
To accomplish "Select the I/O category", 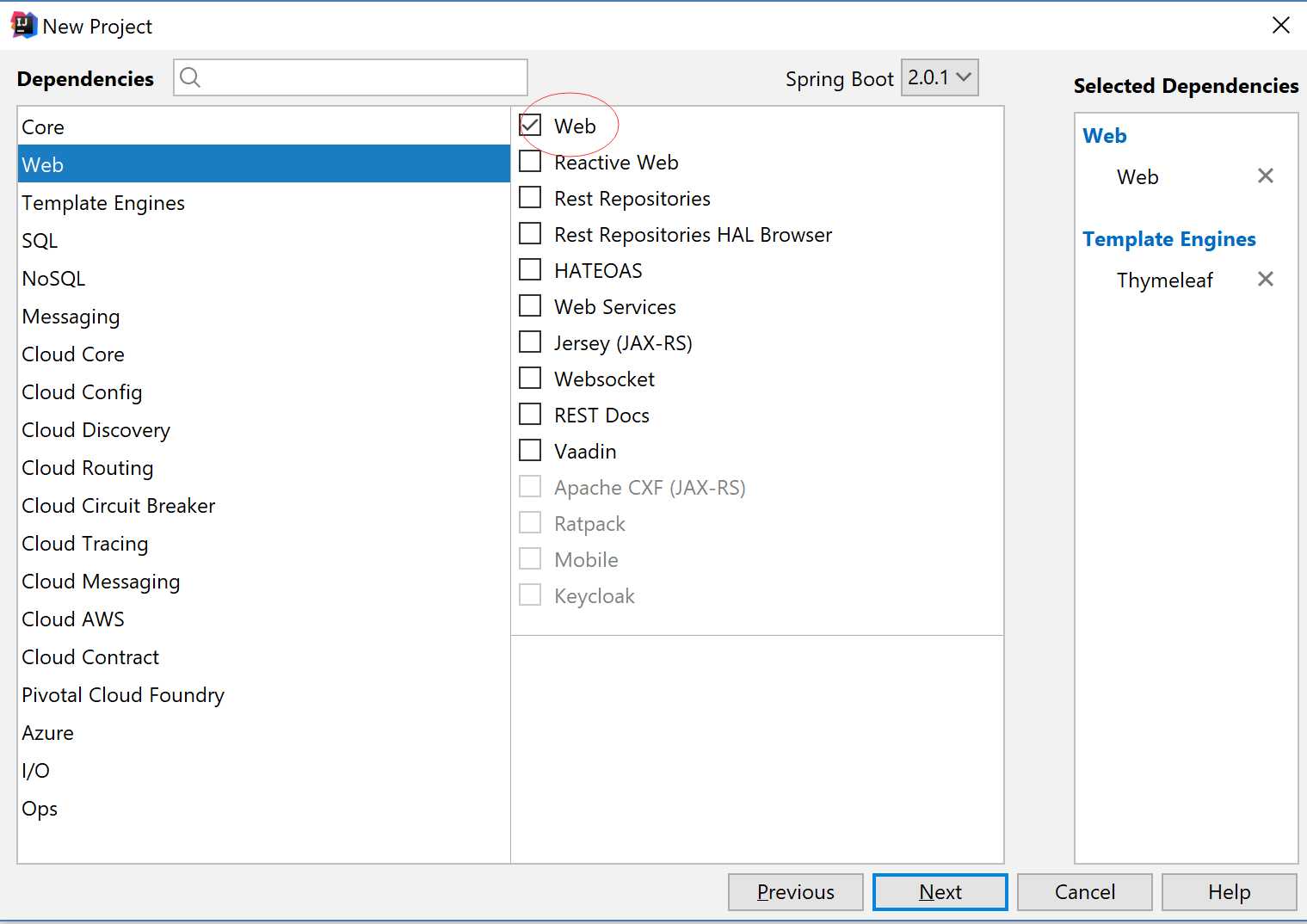I will [x=263, y=770].
